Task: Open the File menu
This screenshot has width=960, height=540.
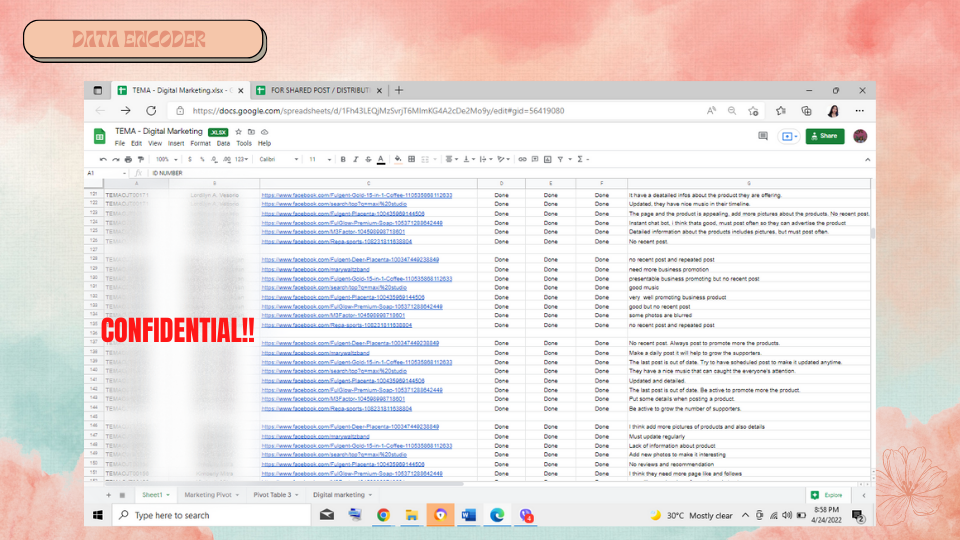Action: (119, 143)
